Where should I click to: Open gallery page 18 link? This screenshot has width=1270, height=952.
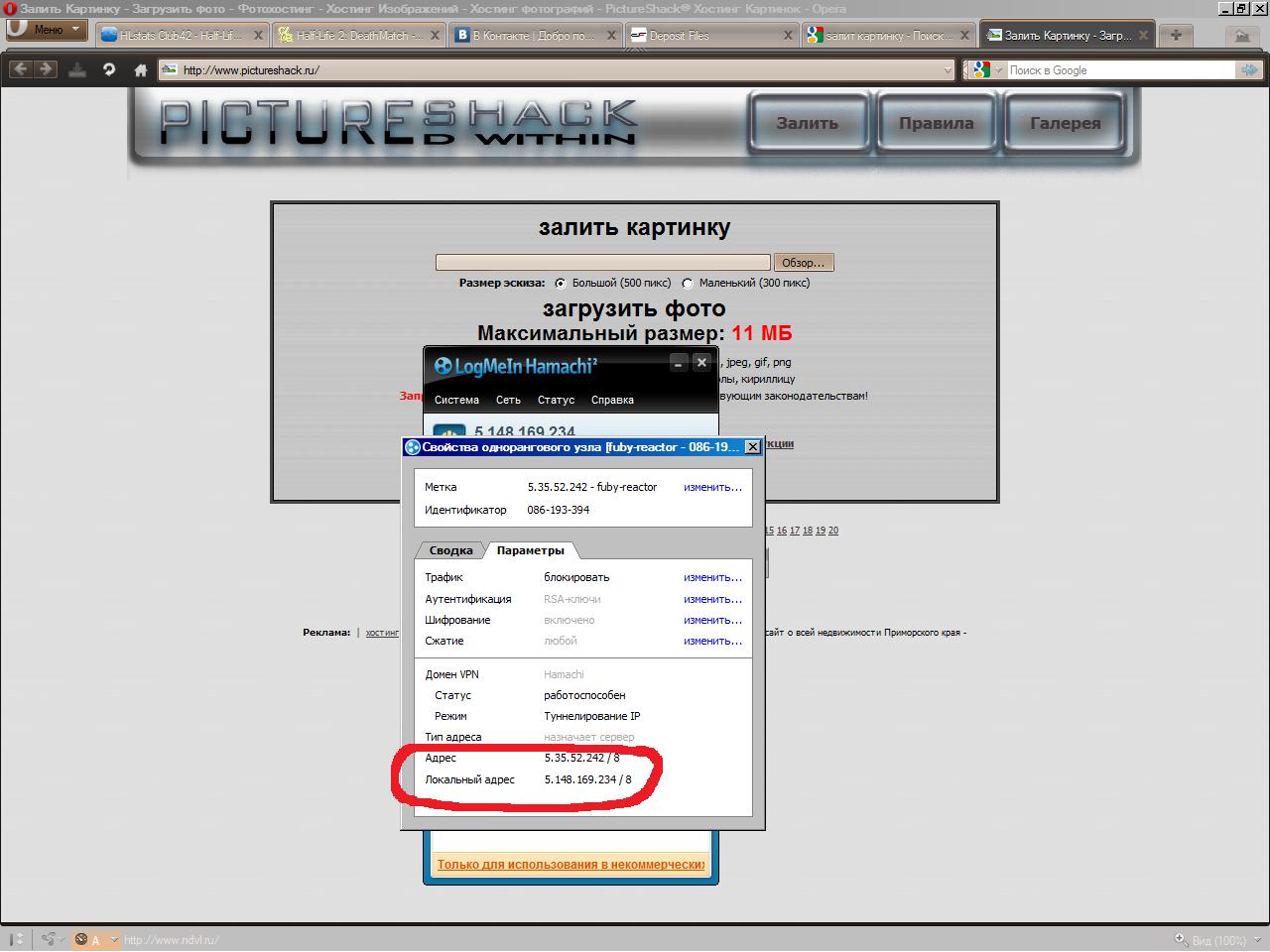pos(808,531)
